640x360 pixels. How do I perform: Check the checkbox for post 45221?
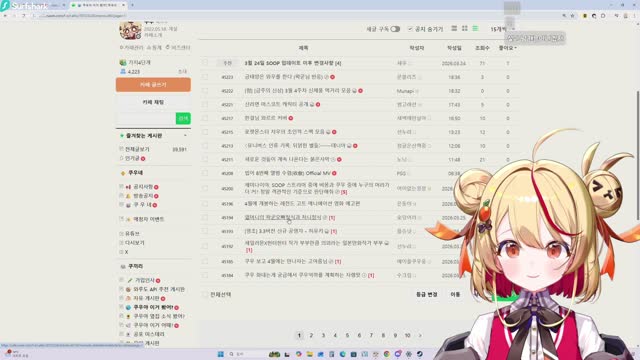pyautogui.click(x=205, y=104)
